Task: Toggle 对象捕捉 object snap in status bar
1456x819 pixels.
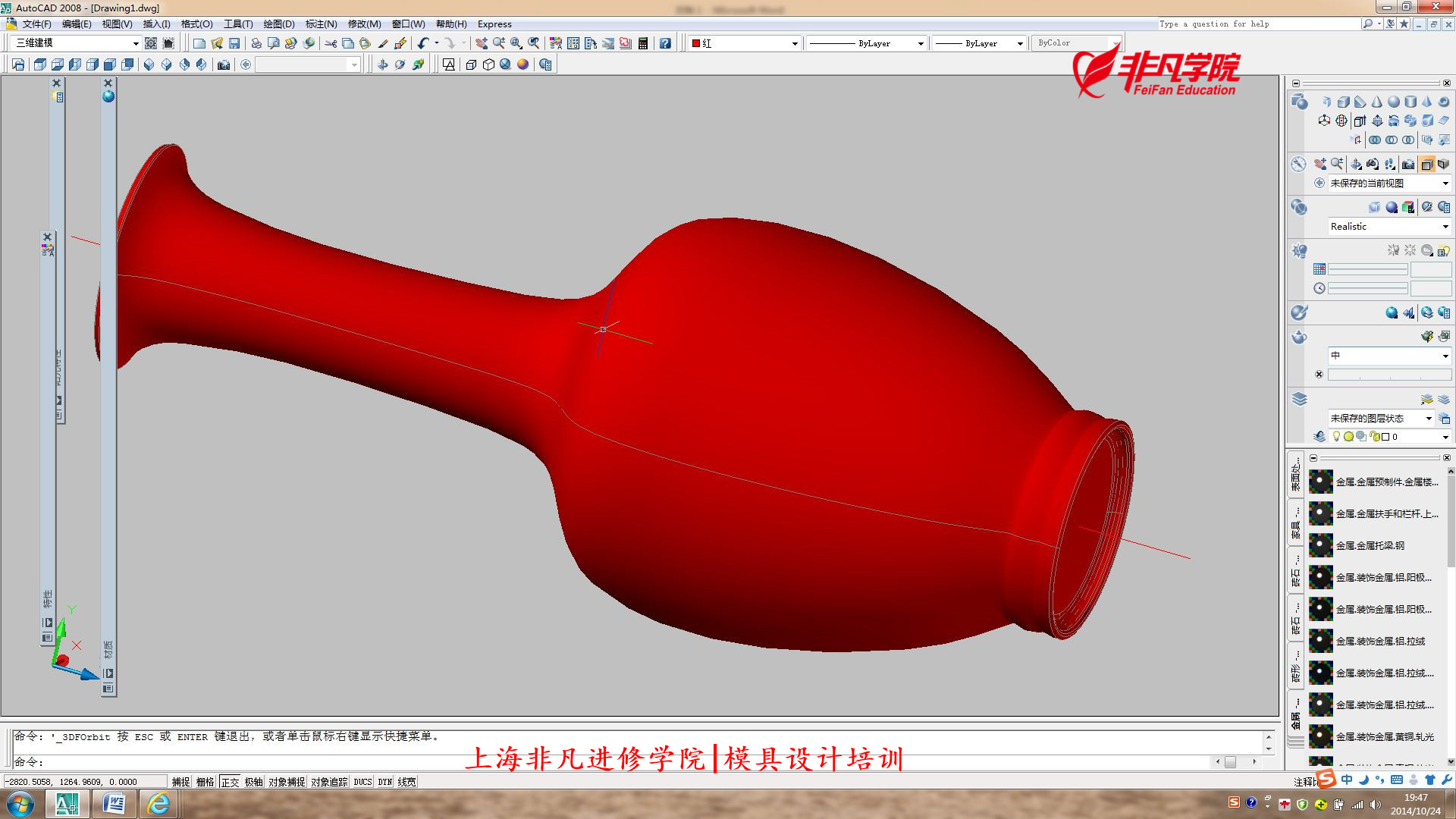Action: [287, 782]
